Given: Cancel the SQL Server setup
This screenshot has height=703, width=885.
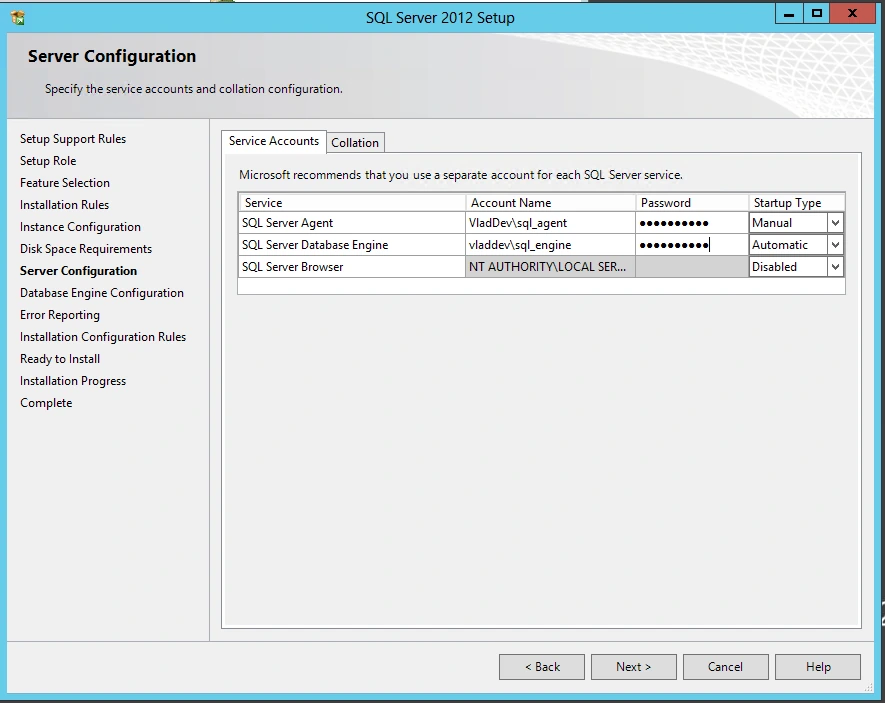Looking at the screenshot, I should coord(725,667).
